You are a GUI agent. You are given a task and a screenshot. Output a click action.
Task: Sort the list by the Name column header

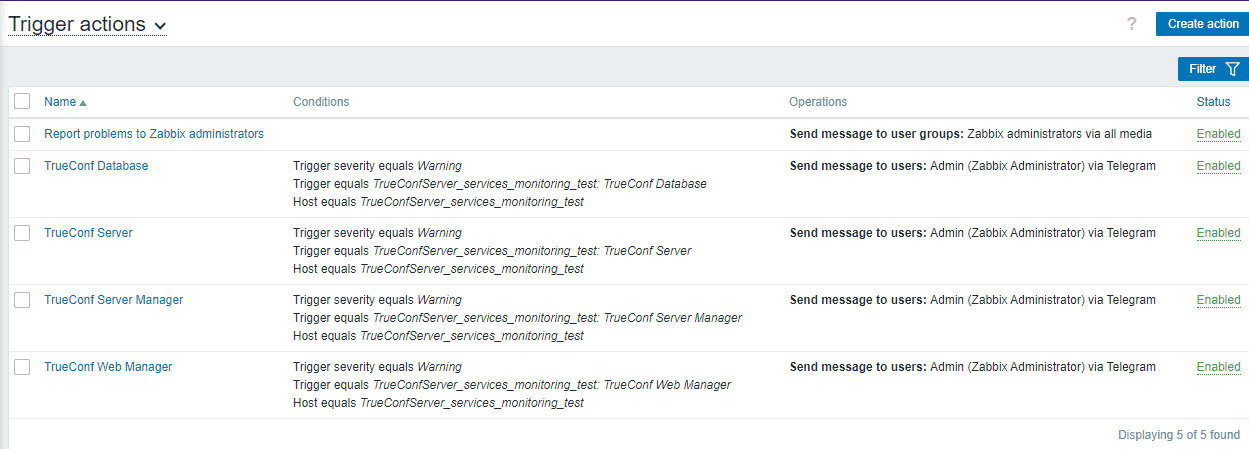(x=60, y=102)
